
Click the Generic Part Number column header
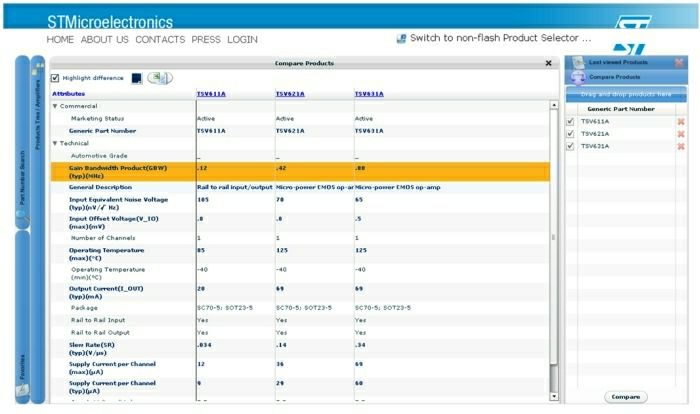coord(621,109)
